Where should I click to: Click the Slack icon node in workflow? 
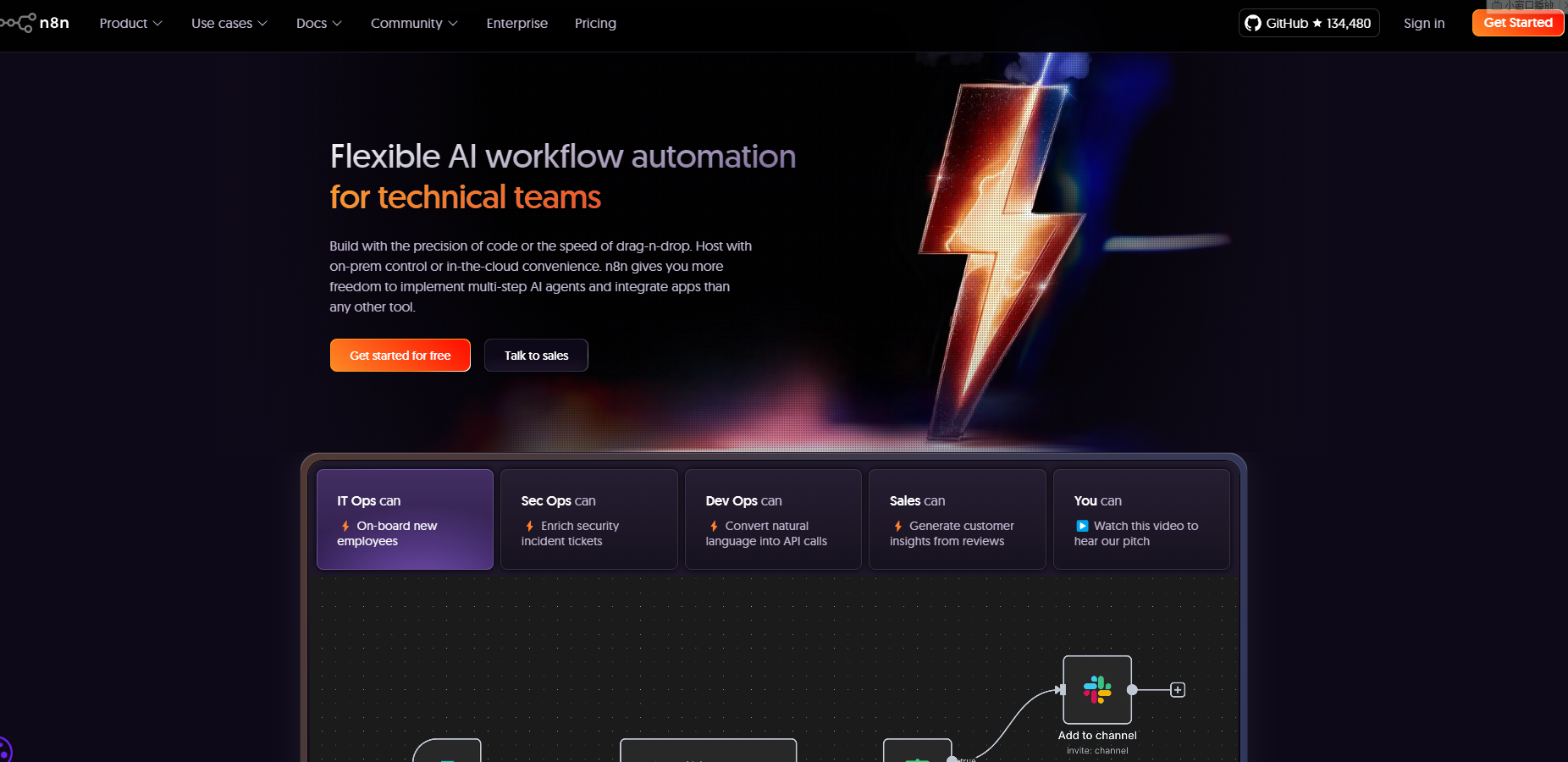pyautogui.click(x=1097, y=689)
